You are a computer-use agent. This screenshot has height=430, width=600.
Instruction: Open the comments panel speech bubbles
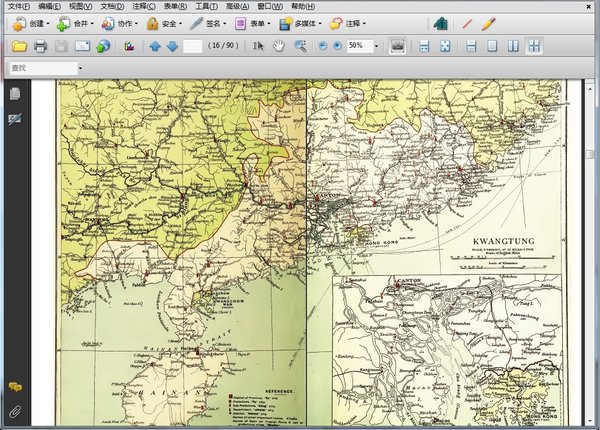tap(15, 387)
